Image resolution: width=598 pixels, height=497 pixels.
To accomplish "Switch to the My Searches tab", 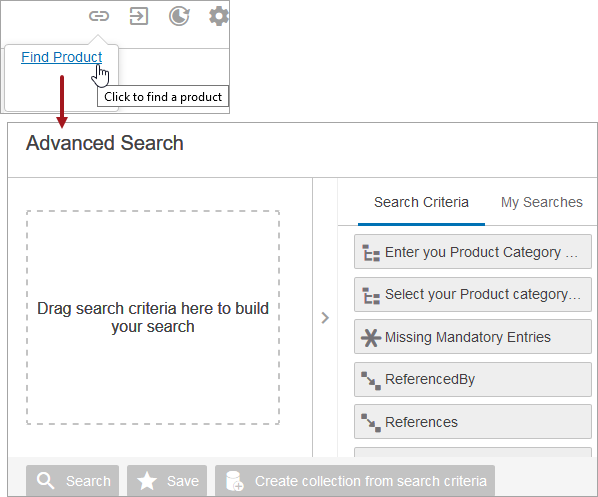I will tap(542, 202).
